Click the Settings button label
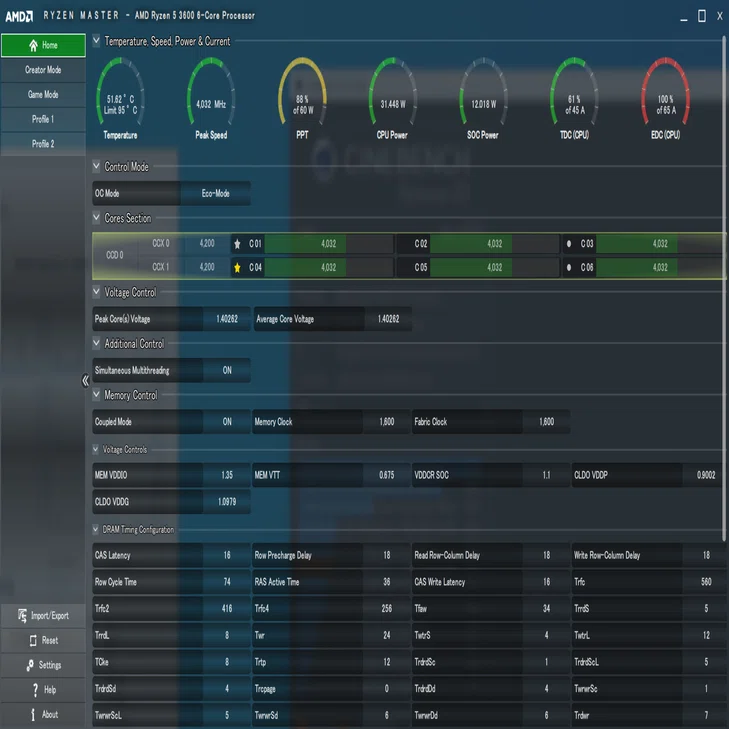This screenshot has height=729, width=729. (50, 665)
